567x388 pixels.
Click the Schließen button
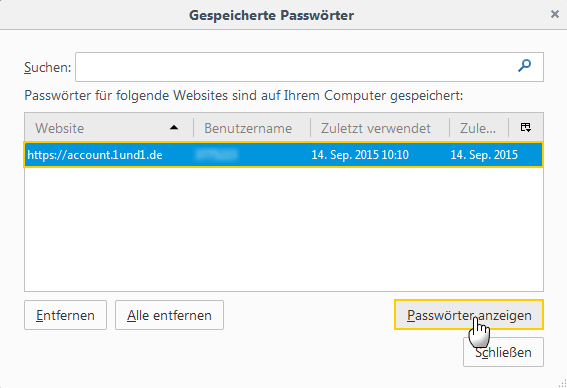point(503,352)
